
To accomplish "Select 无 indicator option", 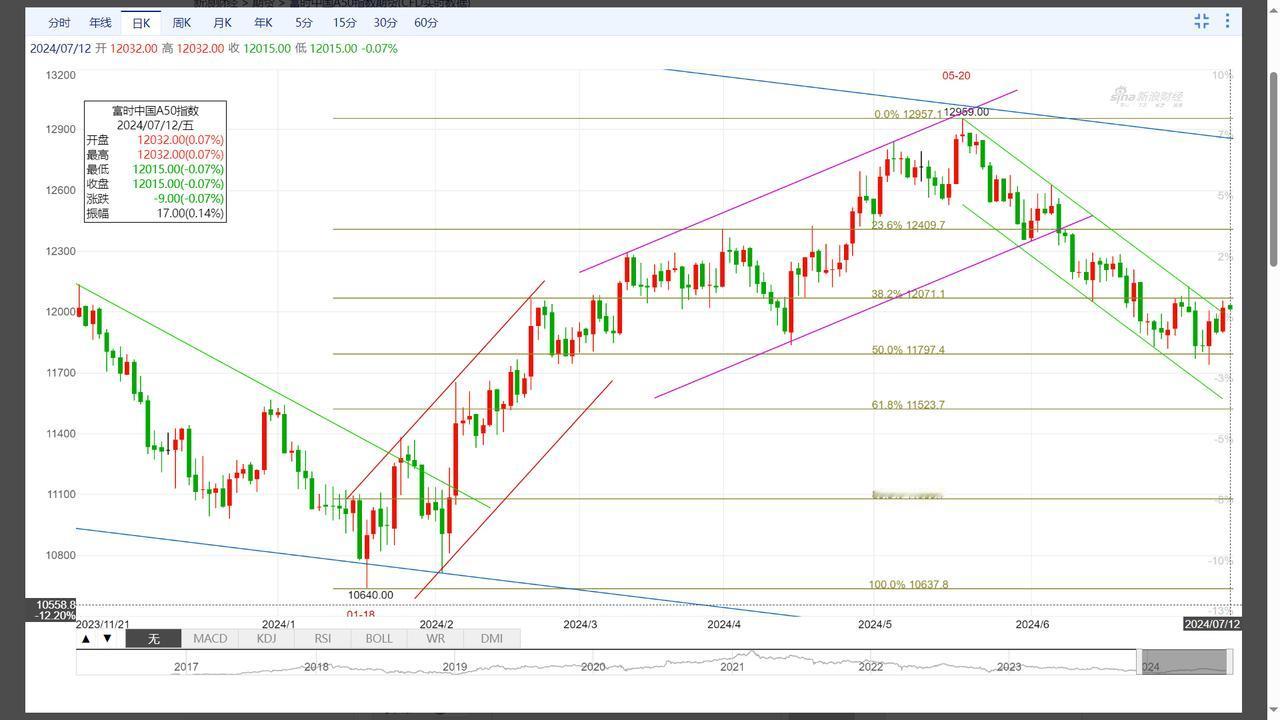I will click(x=153, y=638).
